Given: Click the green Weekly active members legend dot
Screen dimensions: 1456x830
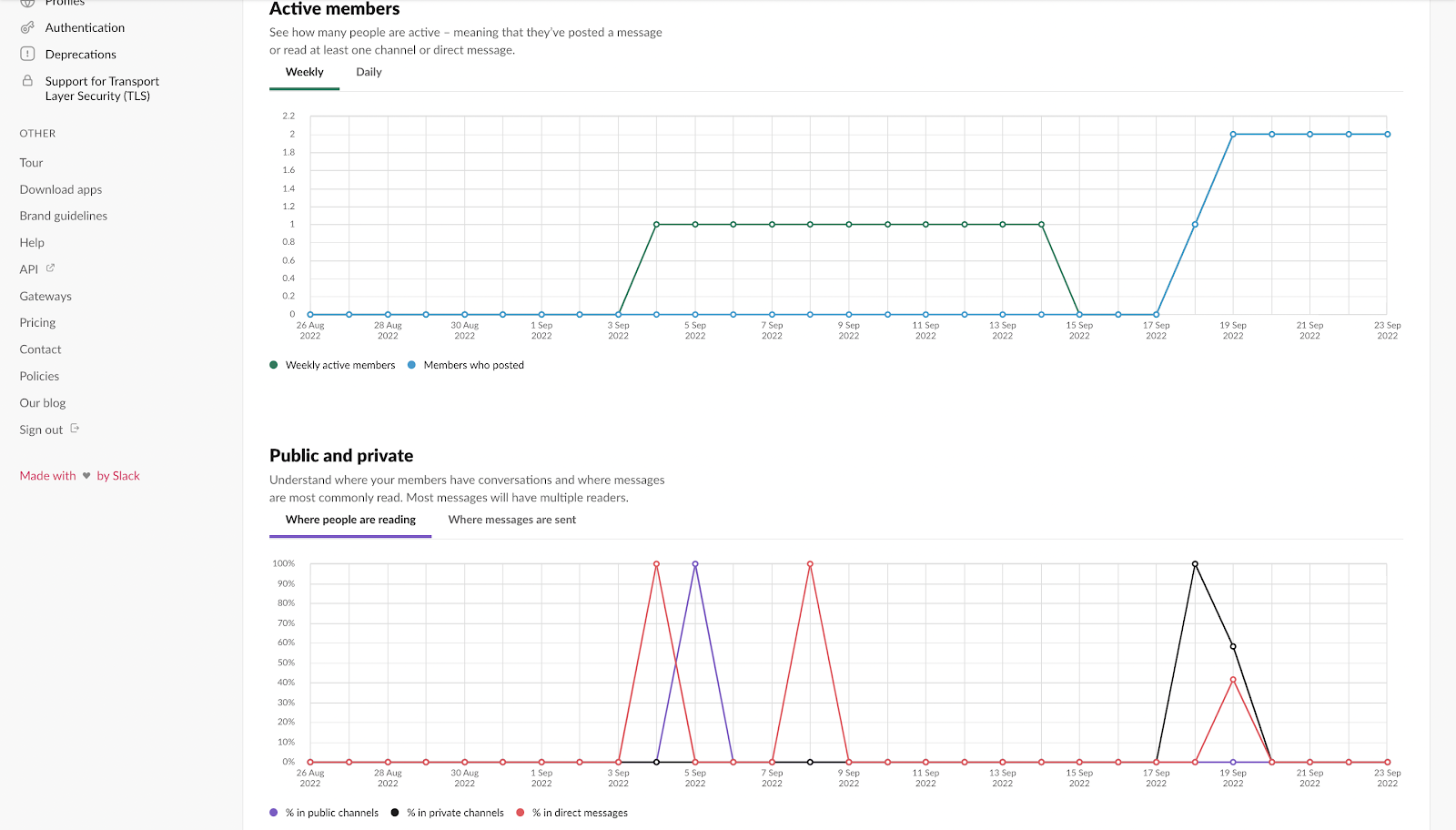Looking at the screenshot, I should click(x=274, y=365).
